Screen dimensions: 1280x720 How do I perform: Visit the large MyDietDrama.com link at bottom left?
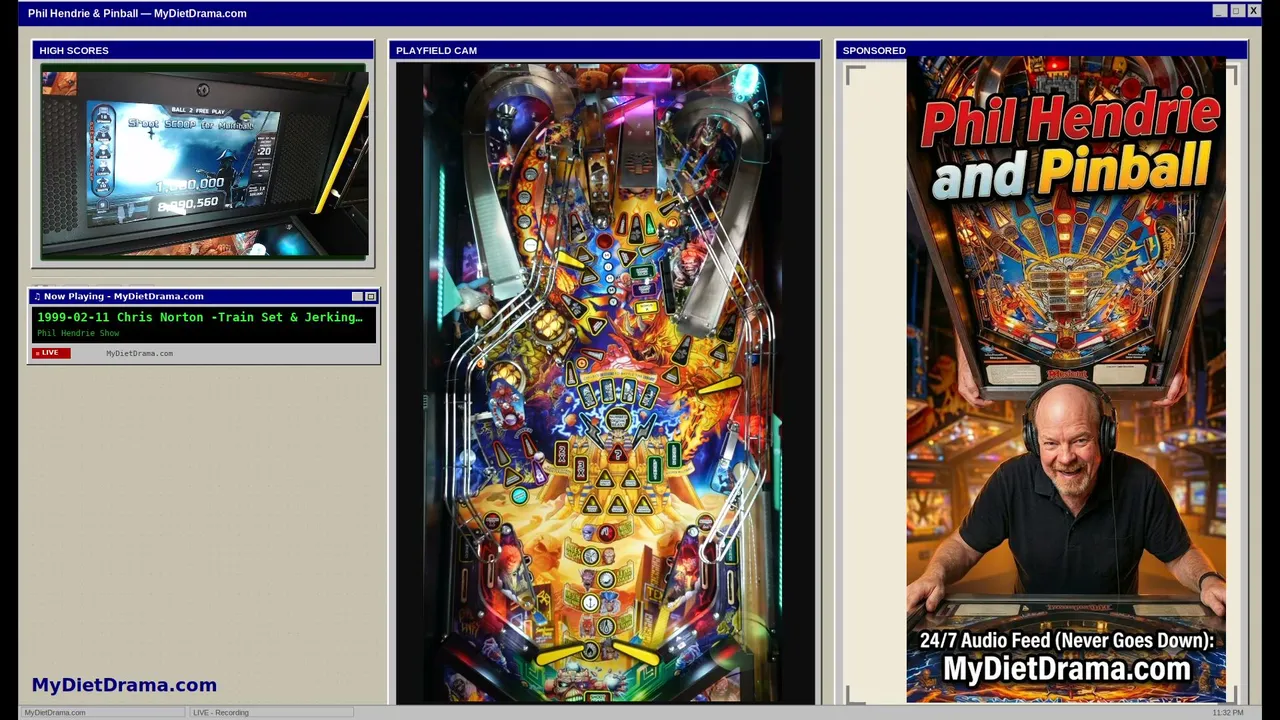(x=124, y=685)
